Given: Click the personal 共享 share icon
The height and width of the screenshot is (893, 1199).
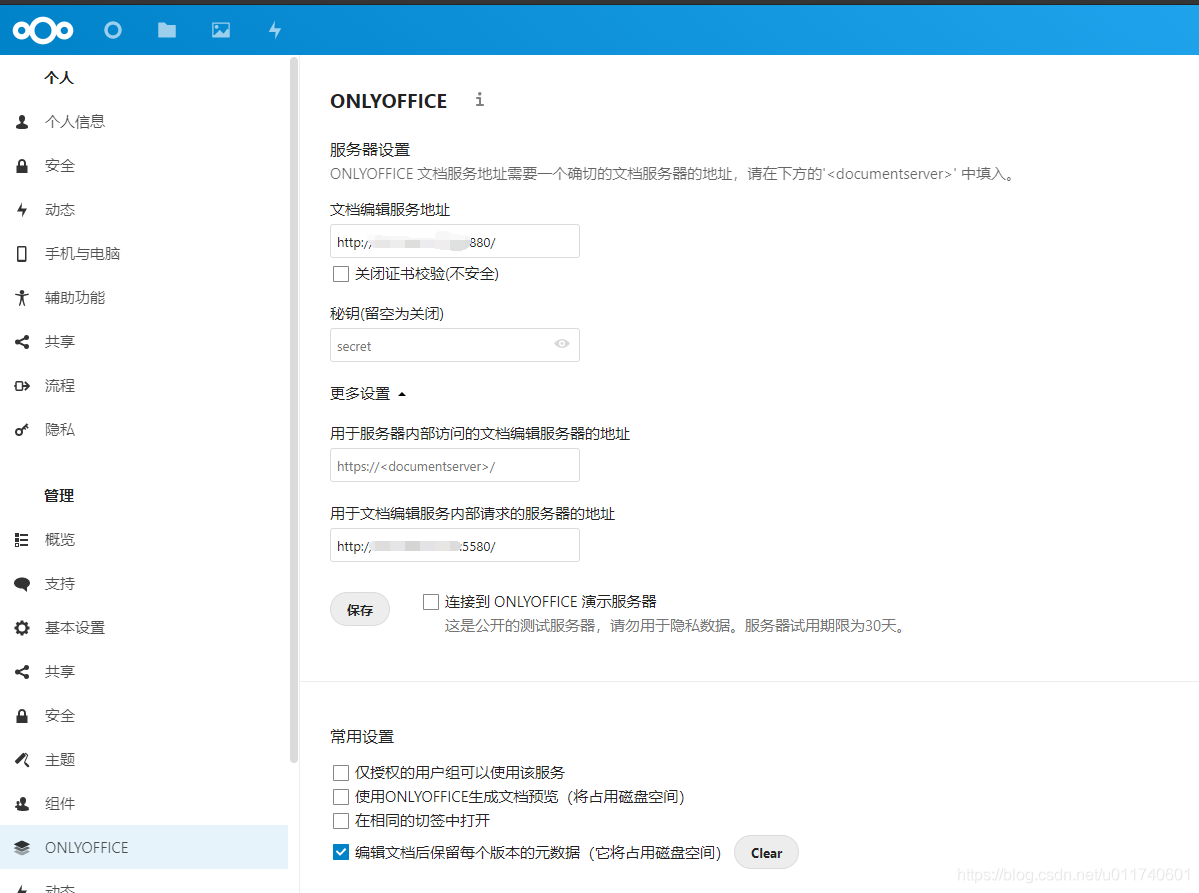Looking at the screenshot, I should pos(22,342).
